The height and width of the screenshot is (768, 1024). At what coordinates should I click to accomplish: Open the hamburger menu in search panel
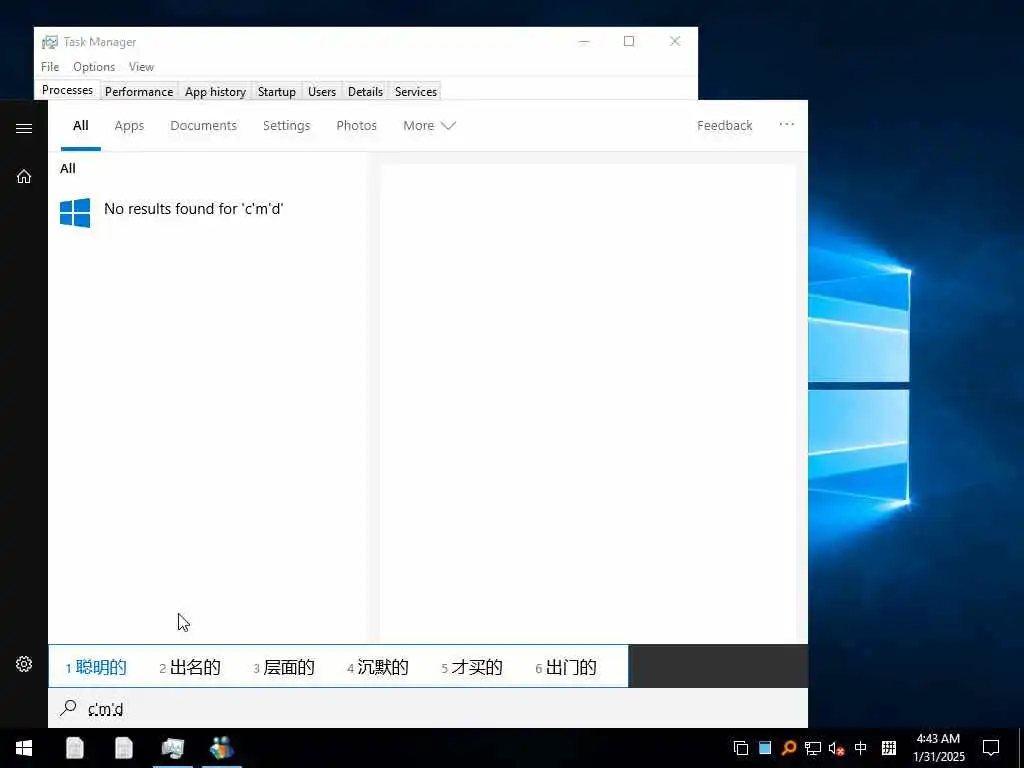24,128
